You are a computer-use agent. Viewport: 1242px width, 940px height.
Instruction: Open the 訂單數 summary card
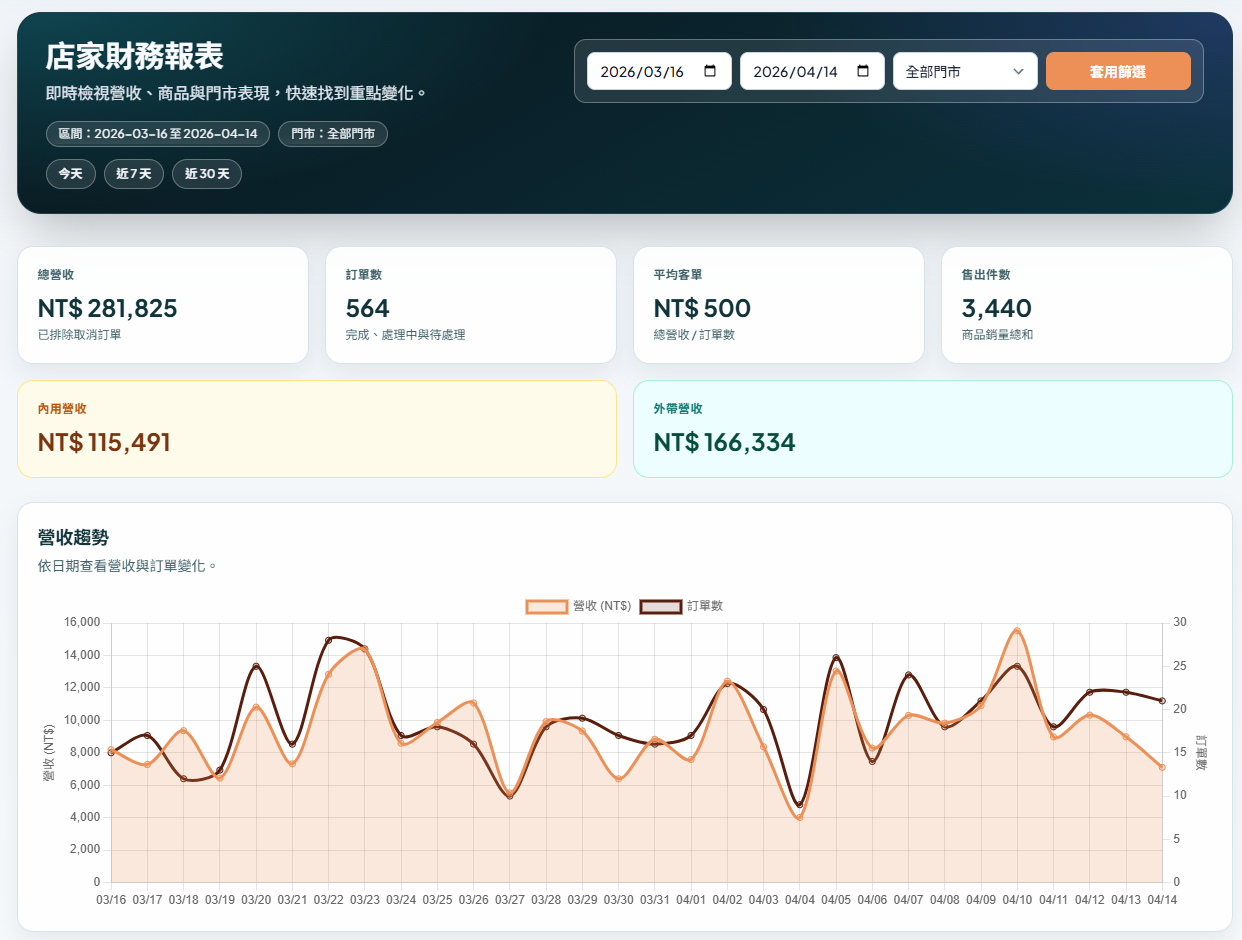470,305
